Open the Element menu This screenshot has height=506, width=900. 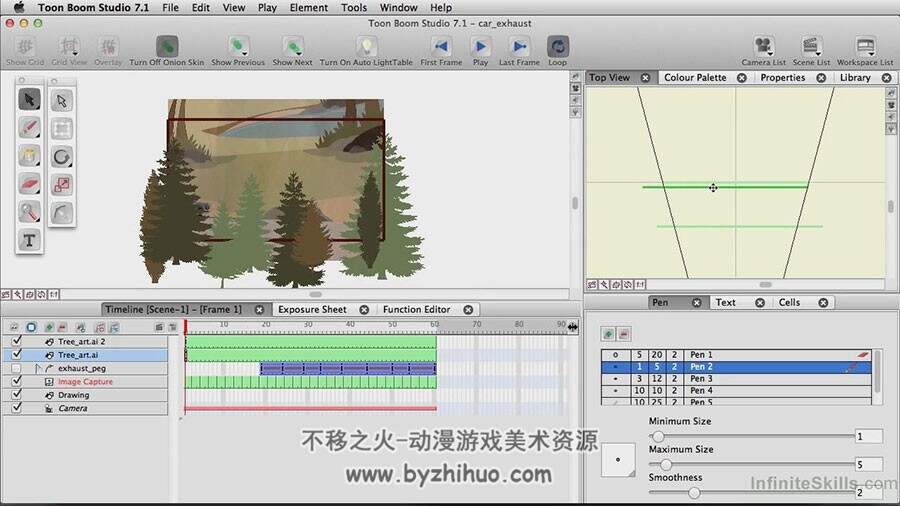(x=309, y=7)
